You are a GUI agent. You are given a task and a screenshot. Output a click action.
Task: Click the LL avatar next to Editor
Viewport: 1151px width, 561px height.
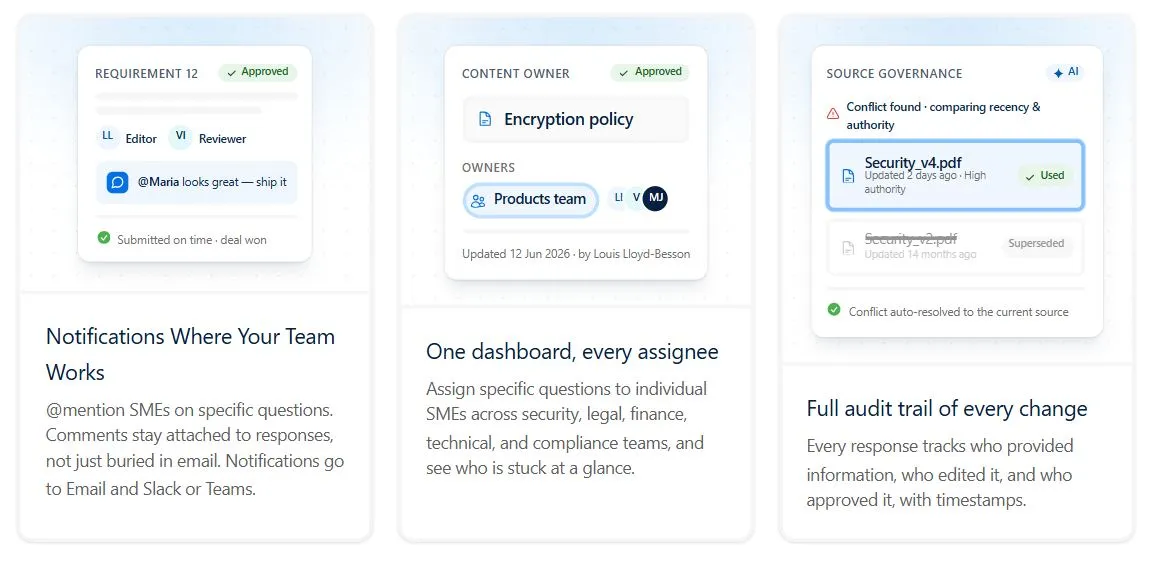click(x=108, y=137)
